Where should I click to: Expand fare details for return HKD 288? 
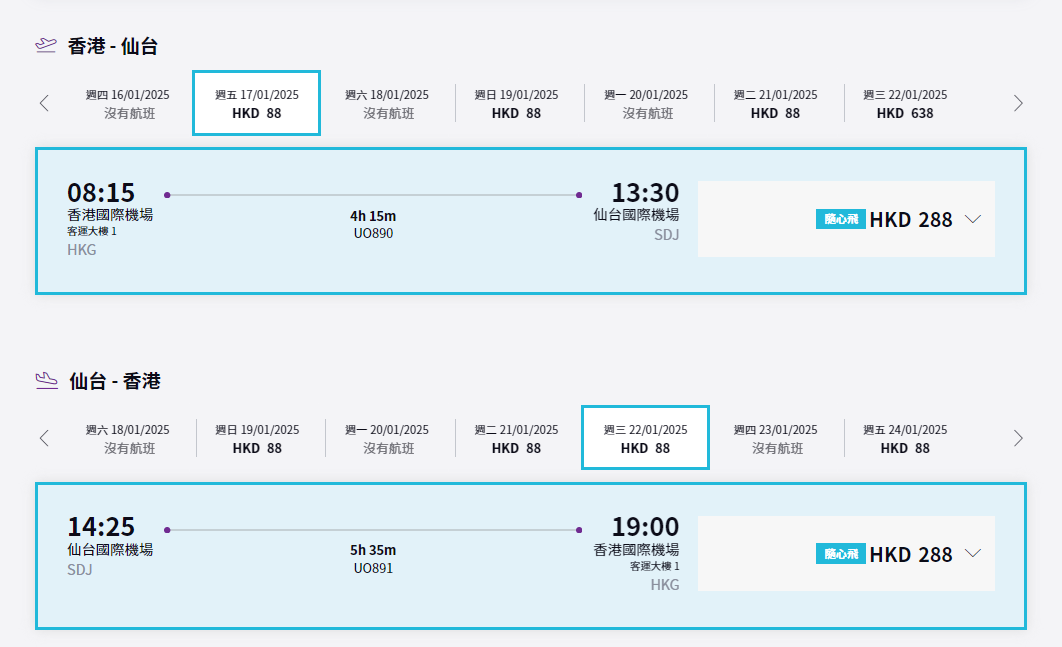[x=973, y=554]
